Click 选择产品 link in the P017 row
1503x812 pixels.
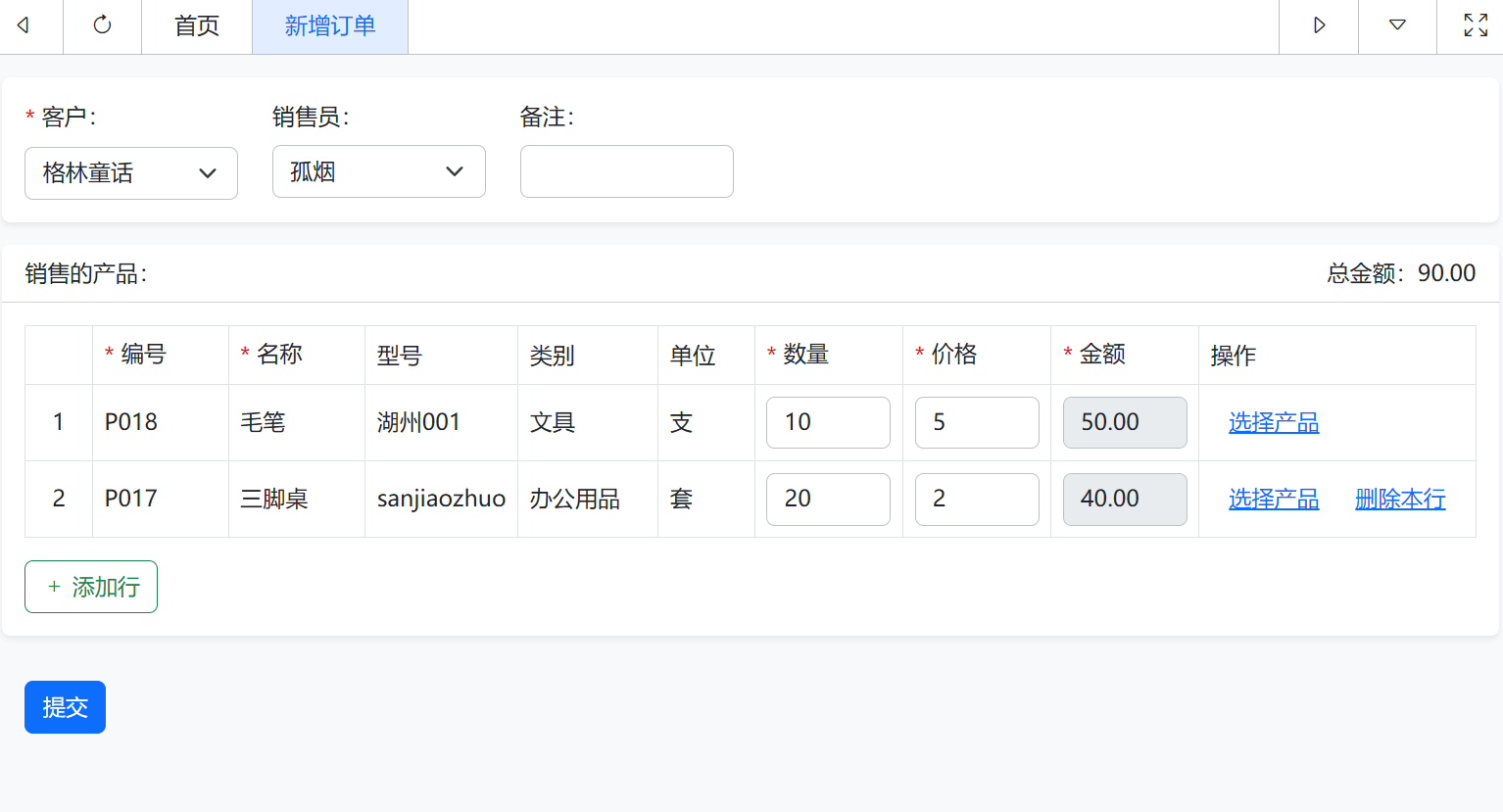pos(1274,499)
